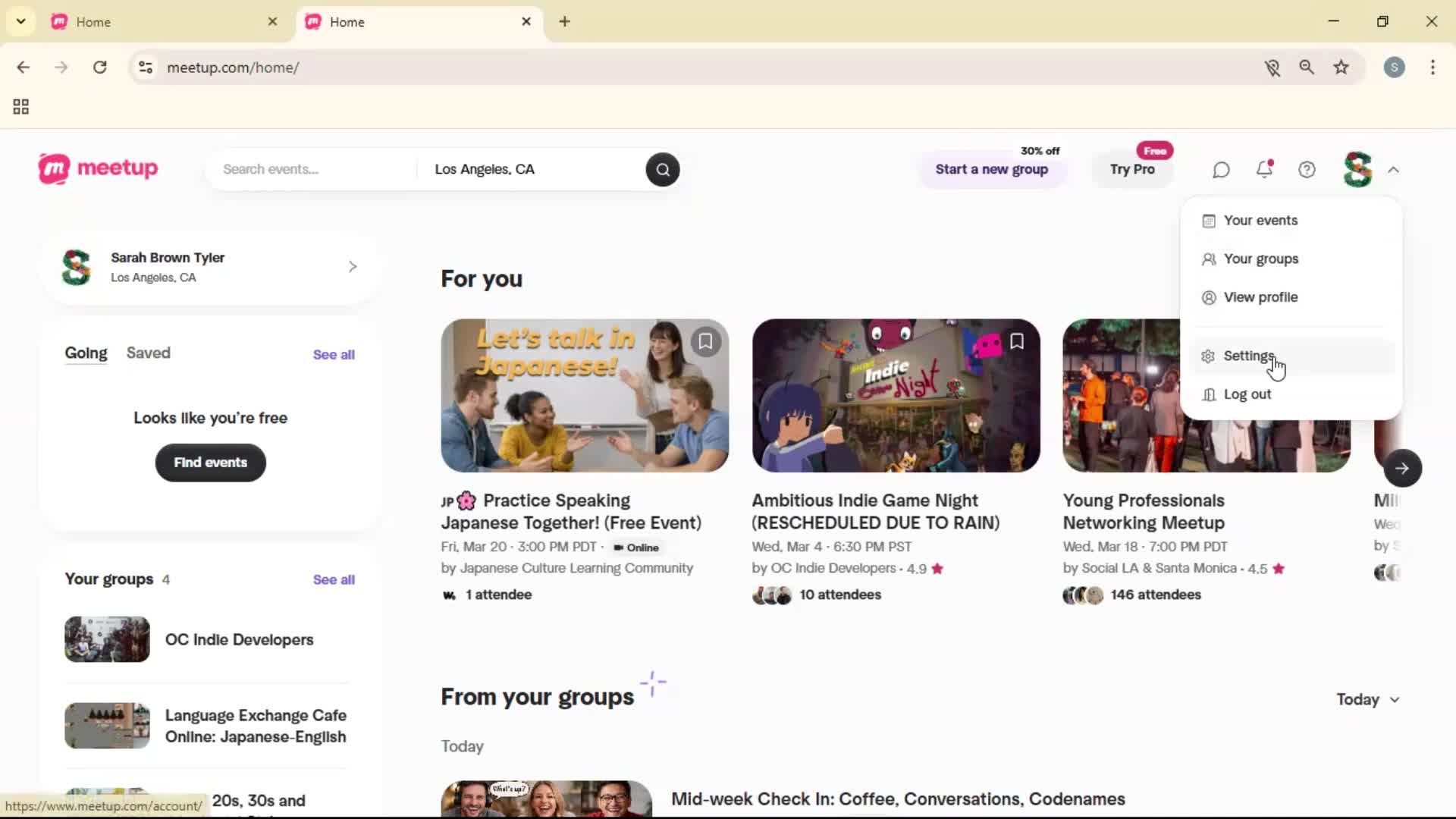Expand Sarah Brown Tyler's profile card arrow
The image size is (1456, 819).
pyautogui.click(x=351, y=266)
